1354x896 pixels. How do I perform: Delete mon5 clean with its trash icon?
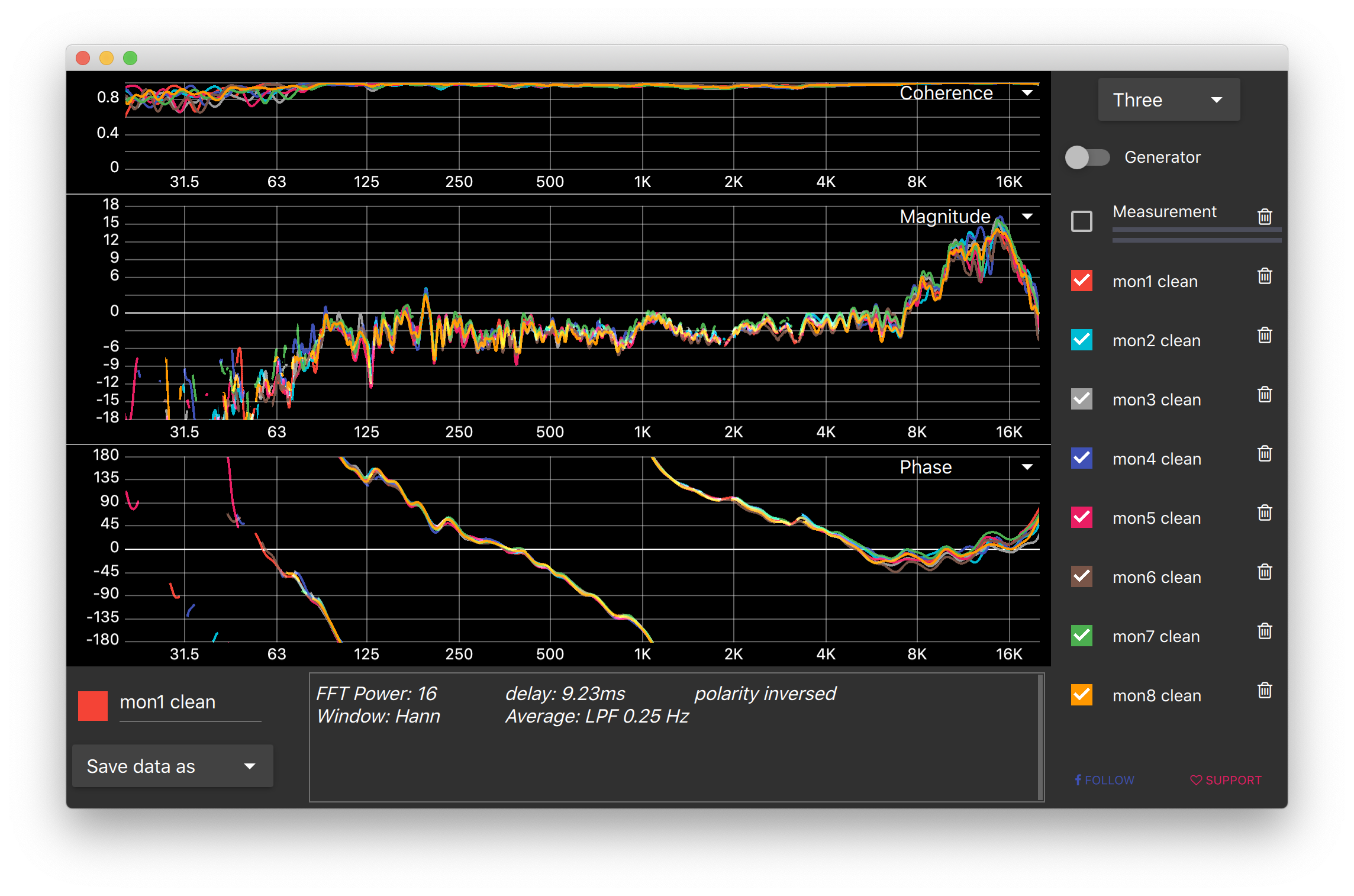coord(1265,513)
